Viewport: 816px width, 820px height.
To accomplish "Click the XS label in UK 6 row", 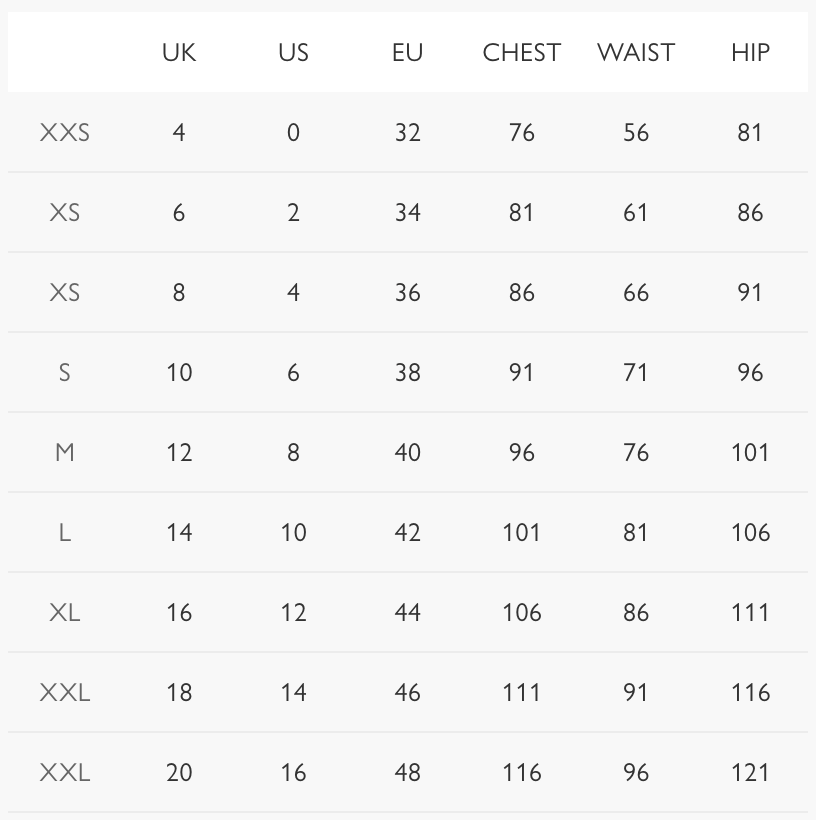I will [x=65, y=212].
